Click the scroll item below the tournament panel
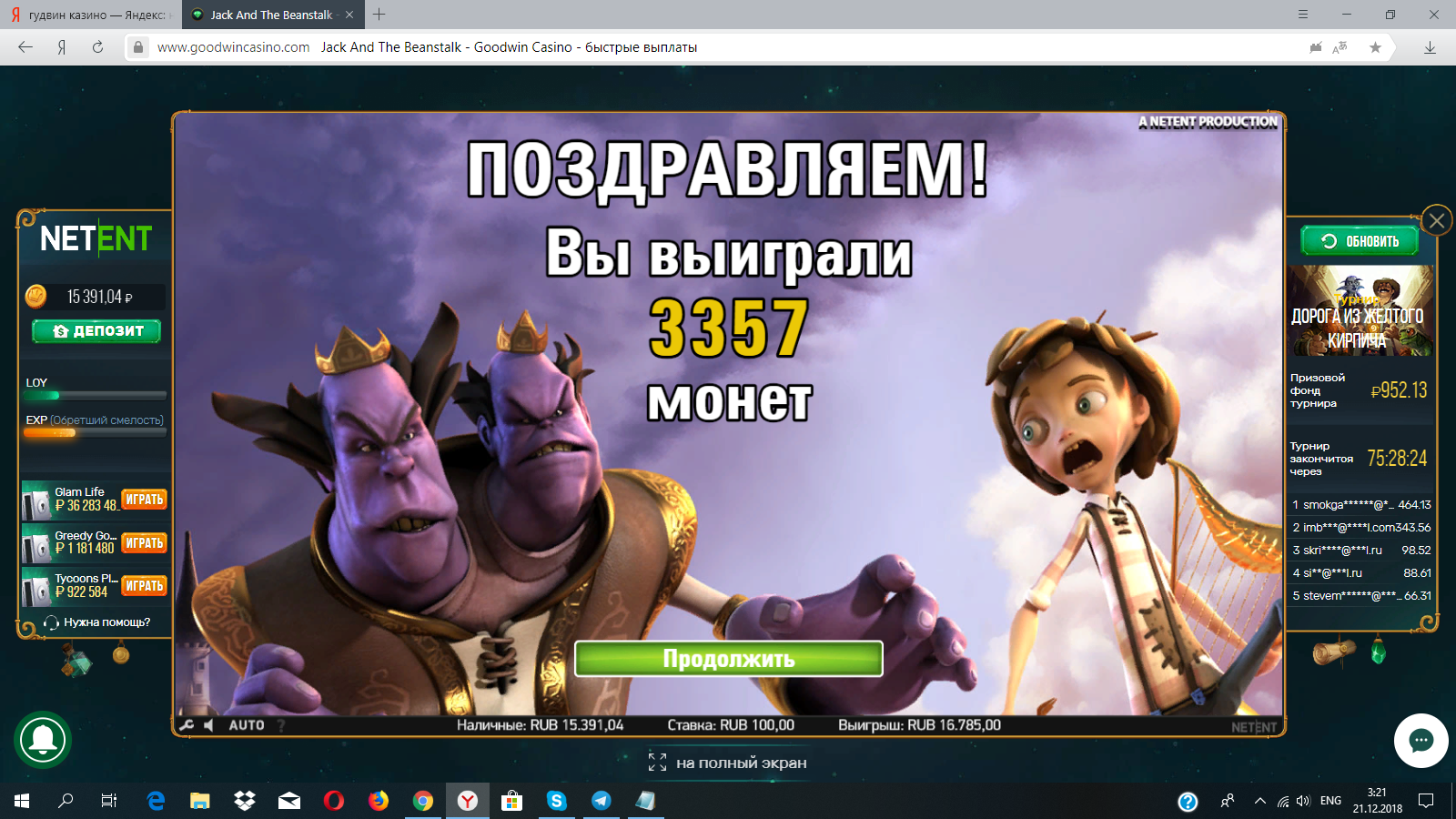The width and height of the screenshot is (1456, 819). (1333, 652)
